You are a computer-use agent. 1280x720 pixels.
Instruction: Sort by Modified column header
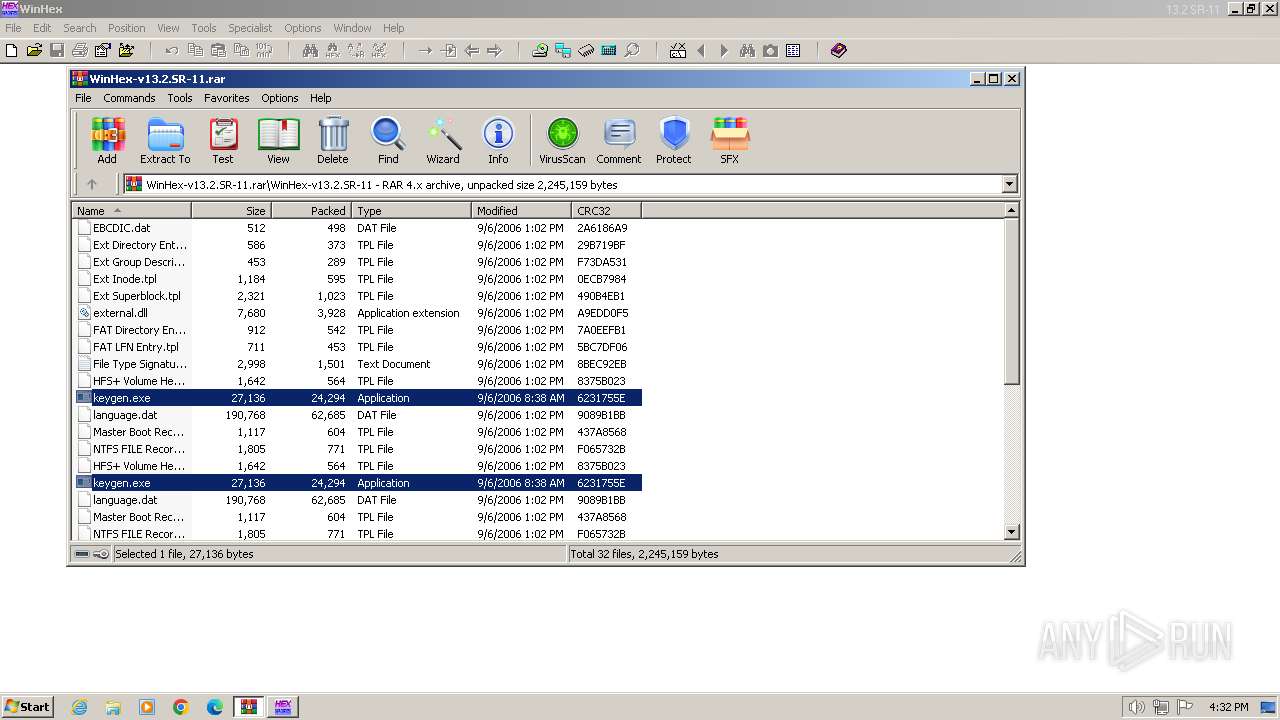[x=521, y=211]
